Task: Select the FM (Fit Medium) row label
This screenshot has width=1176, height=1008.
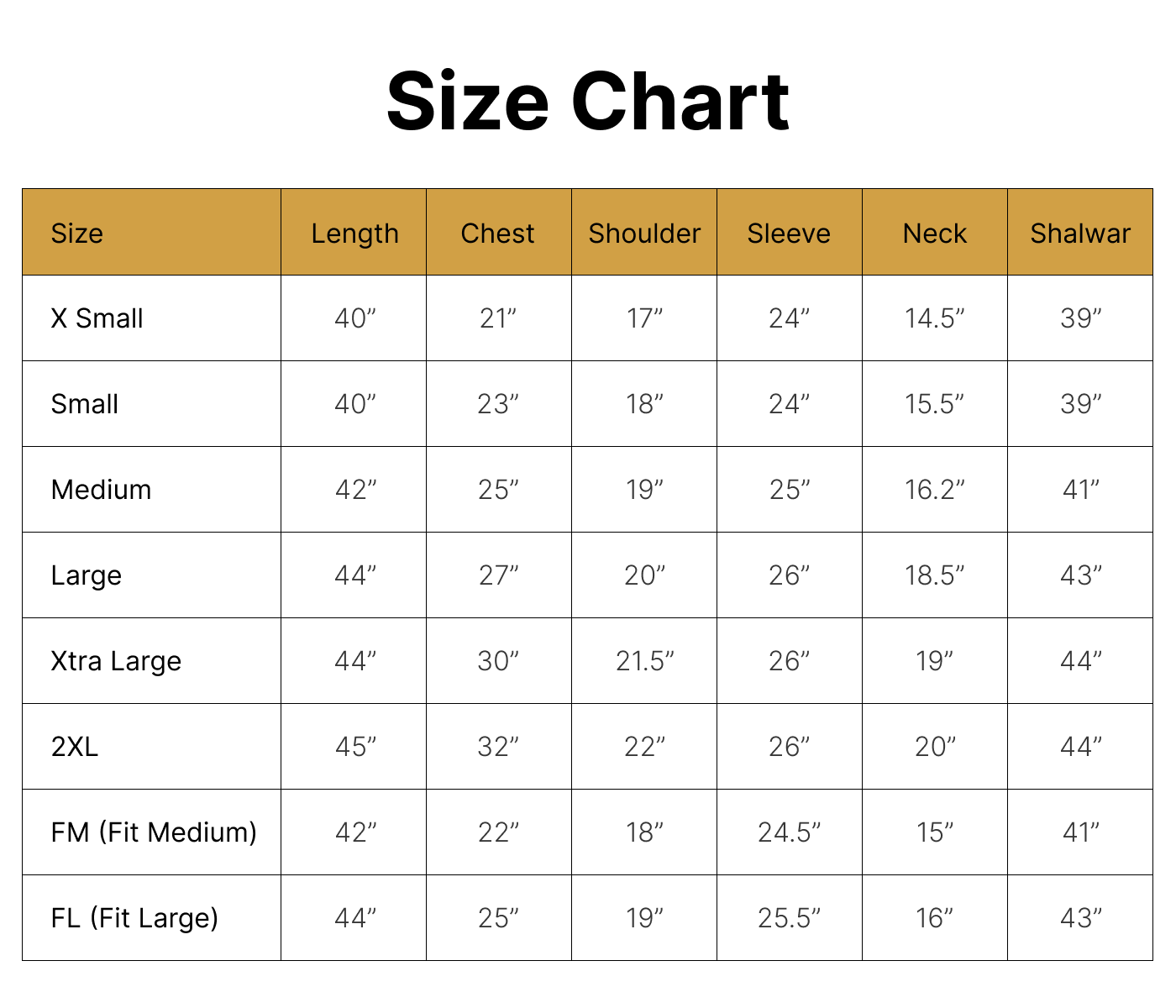Action: pyautogui.click(x=154, y=832)
